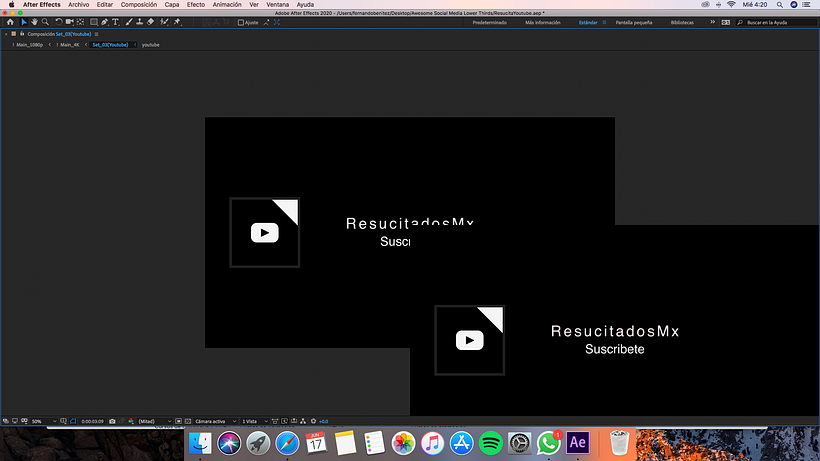Open the youtube breadcrumb composition

tap(151, 45)
